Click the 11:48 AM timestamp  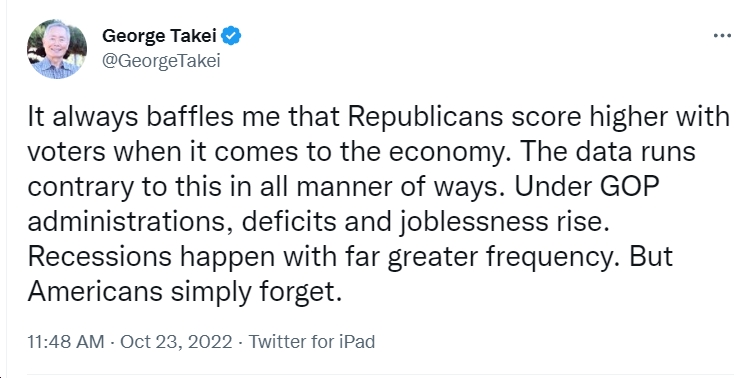66,342
